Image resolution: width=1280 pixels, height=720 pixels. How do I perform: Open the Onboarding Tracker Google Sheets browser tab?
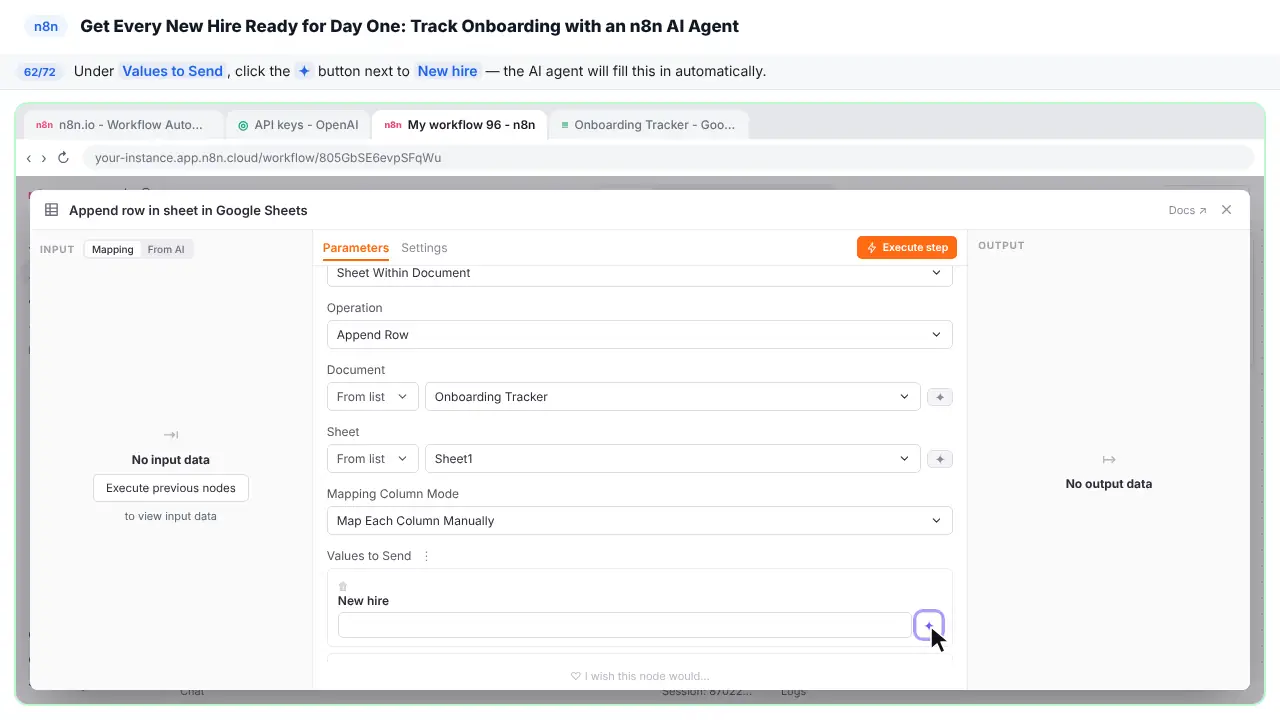point(648,125)
